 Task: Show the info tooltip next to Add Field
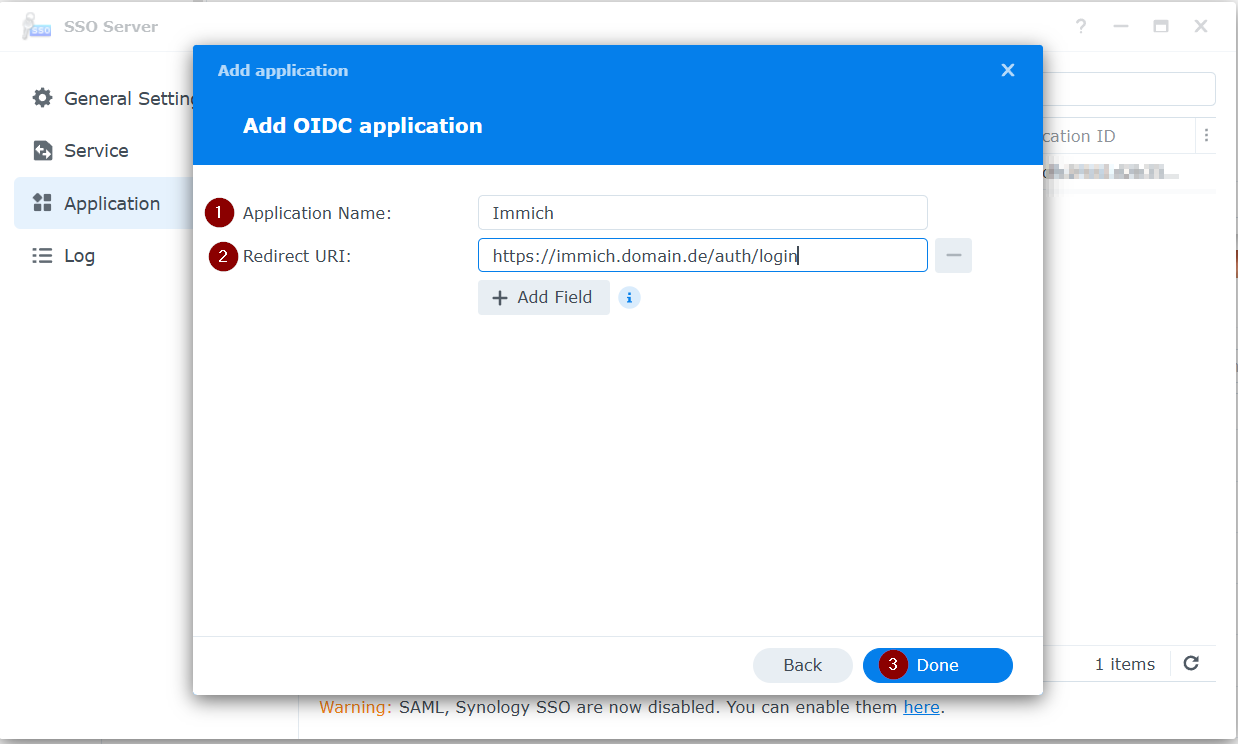[x=629, y=297]
